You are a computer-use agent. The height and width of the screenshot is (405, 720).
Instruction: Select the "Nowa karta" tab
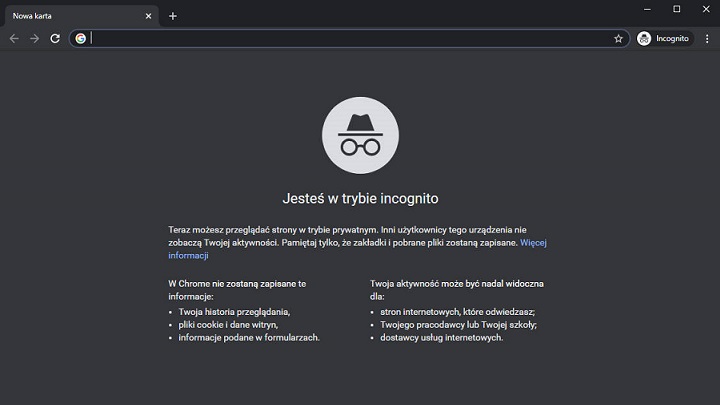point(70,16)
